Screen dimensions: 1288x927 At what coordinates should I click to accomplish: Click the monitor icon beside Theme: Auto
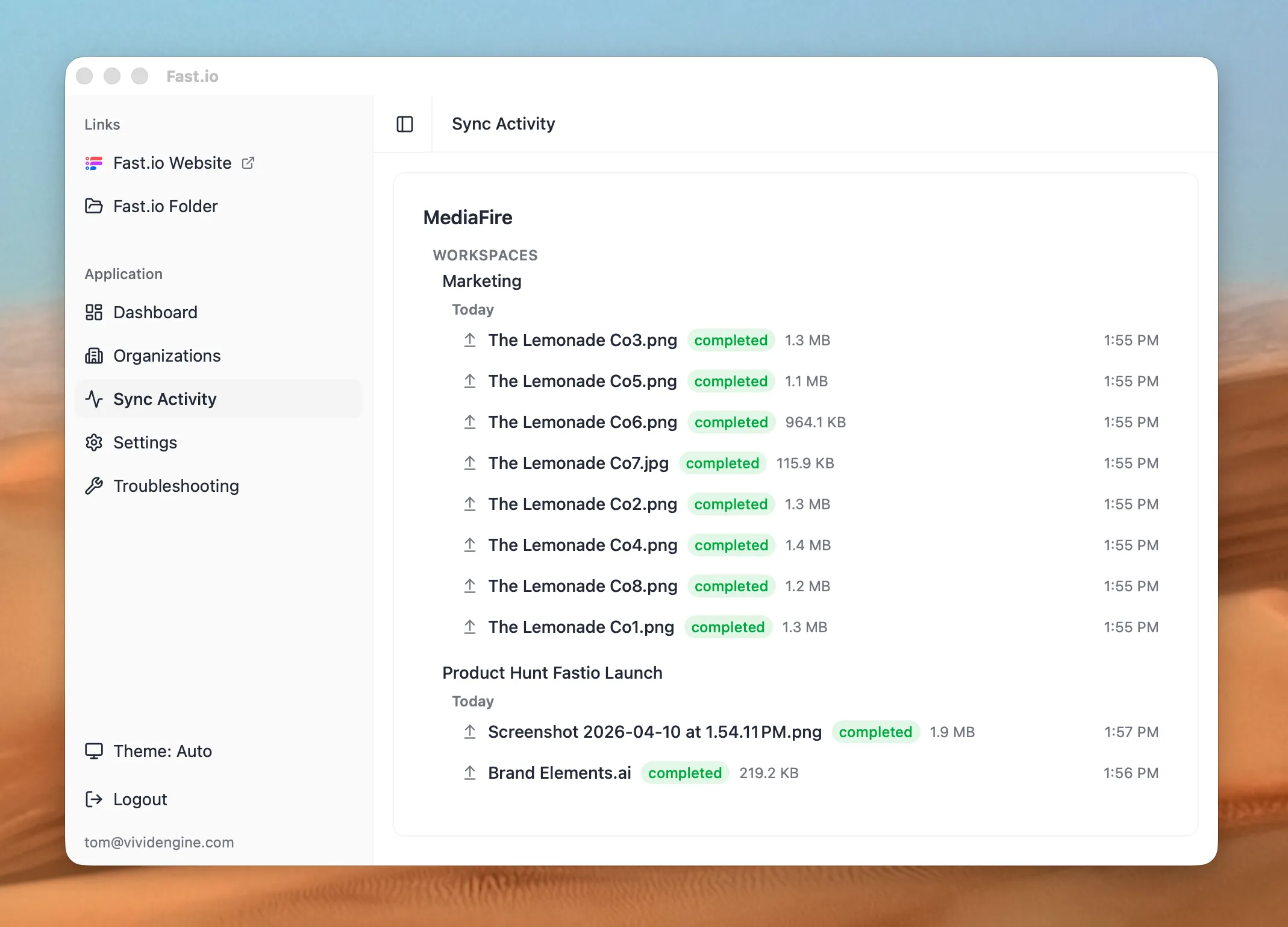[x=95, y=751]
